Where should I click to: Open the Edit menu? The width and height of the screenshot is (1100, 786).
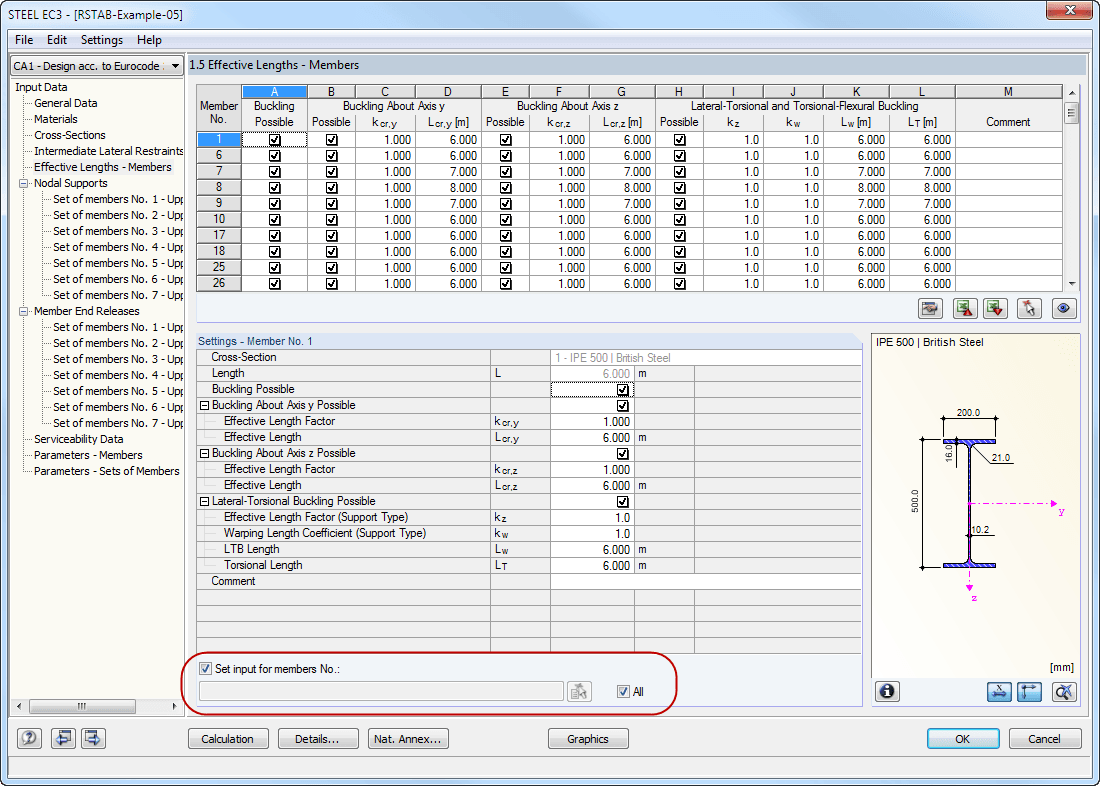click(x=56, y=40)
